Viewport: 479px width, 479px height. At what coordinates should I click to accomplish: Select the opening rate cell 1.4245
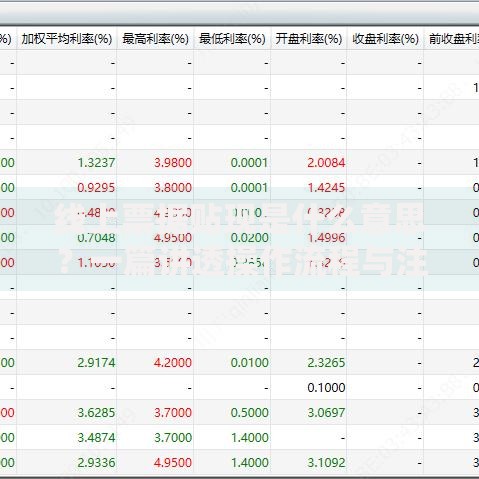[326, 188]
